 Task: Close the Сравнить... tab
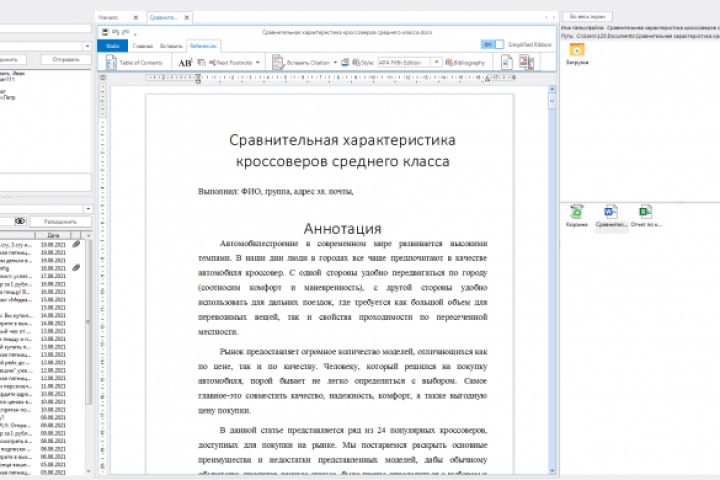(187, 17)
